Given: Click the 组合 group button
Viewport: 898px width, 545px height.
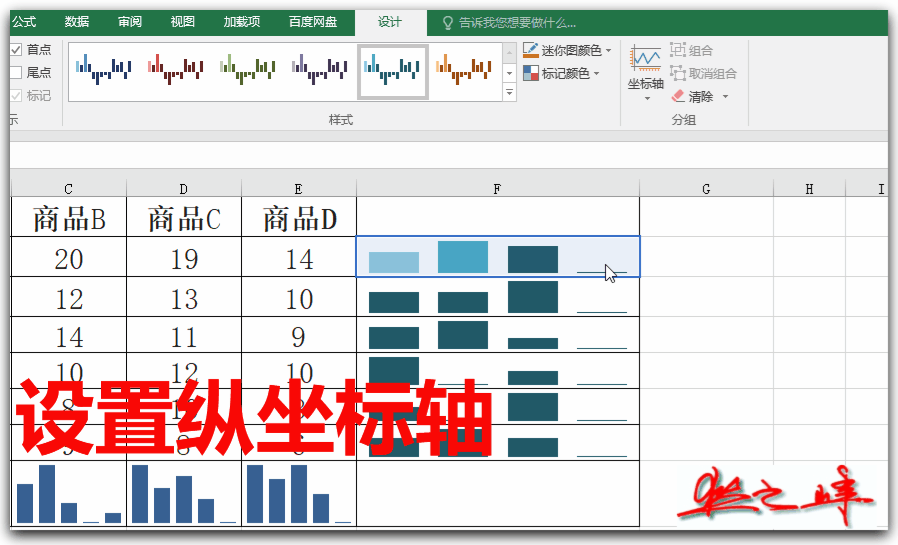Looking at the screenshot, I should coord(691,50).
